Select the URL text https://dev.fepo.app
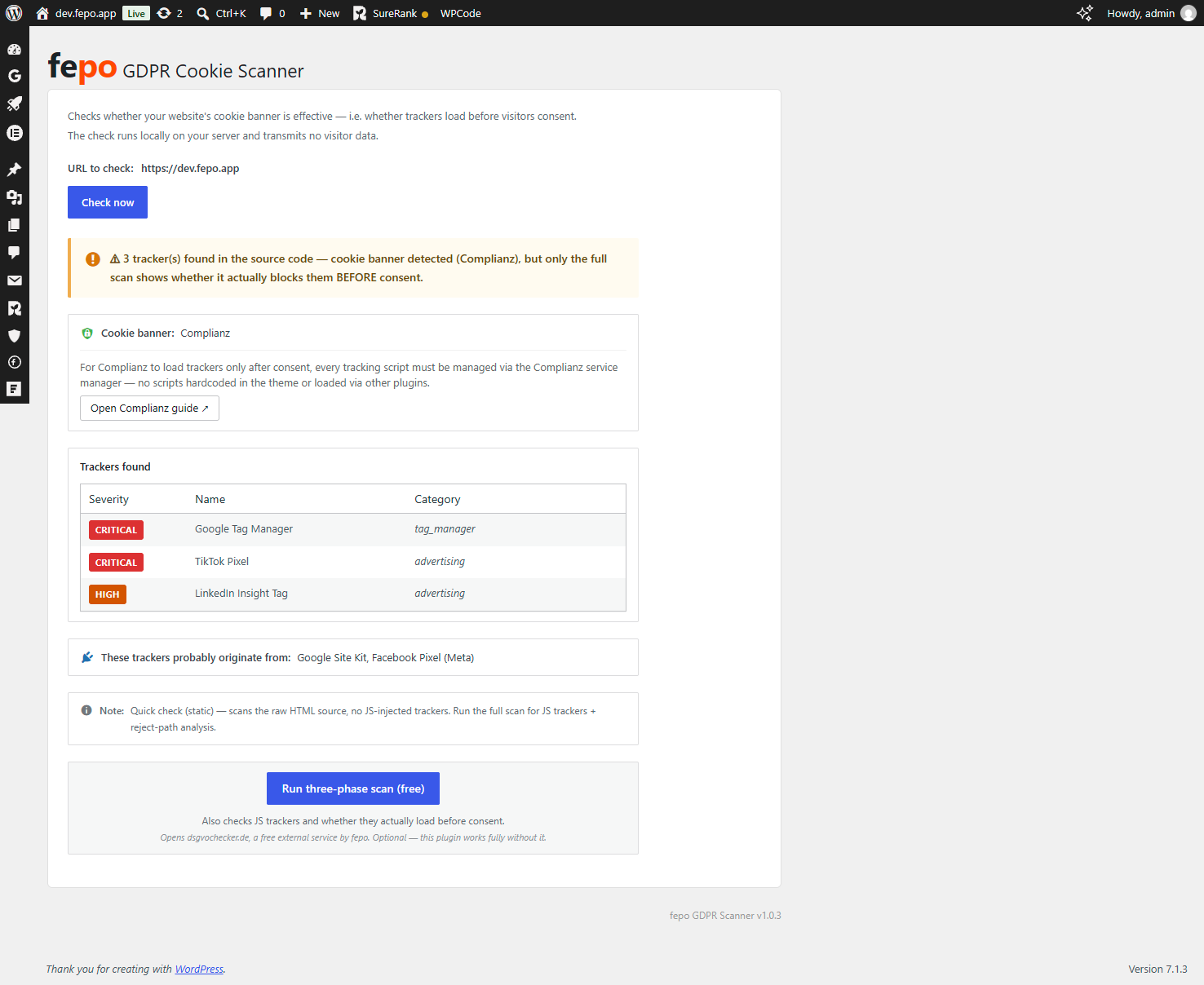The width and height of the screenshot is (1204, 985). 190,169
